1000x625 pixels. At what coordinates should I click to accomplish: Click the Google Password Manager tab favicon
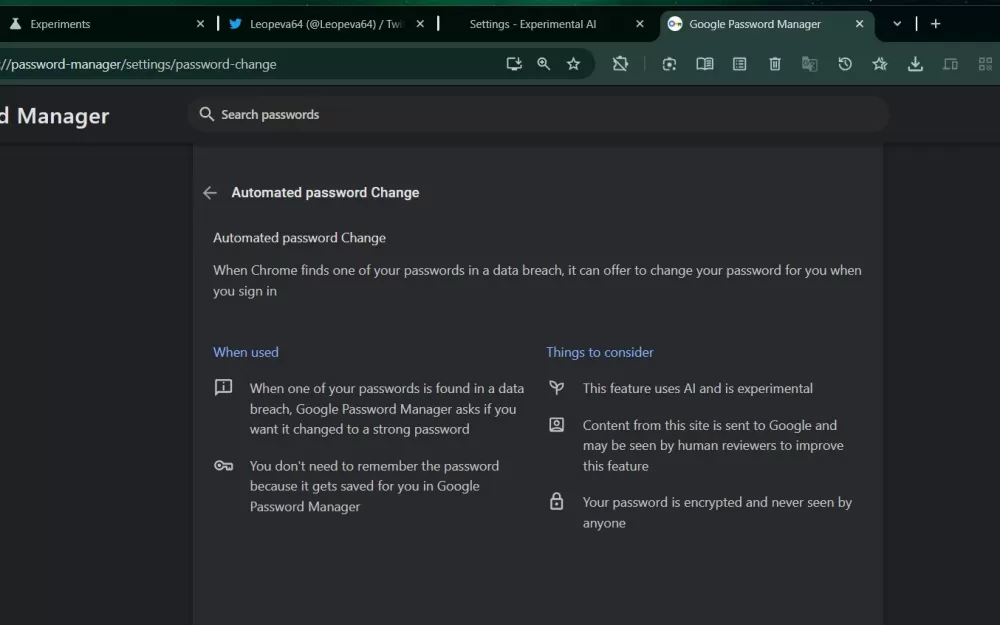tap(675, 24)
